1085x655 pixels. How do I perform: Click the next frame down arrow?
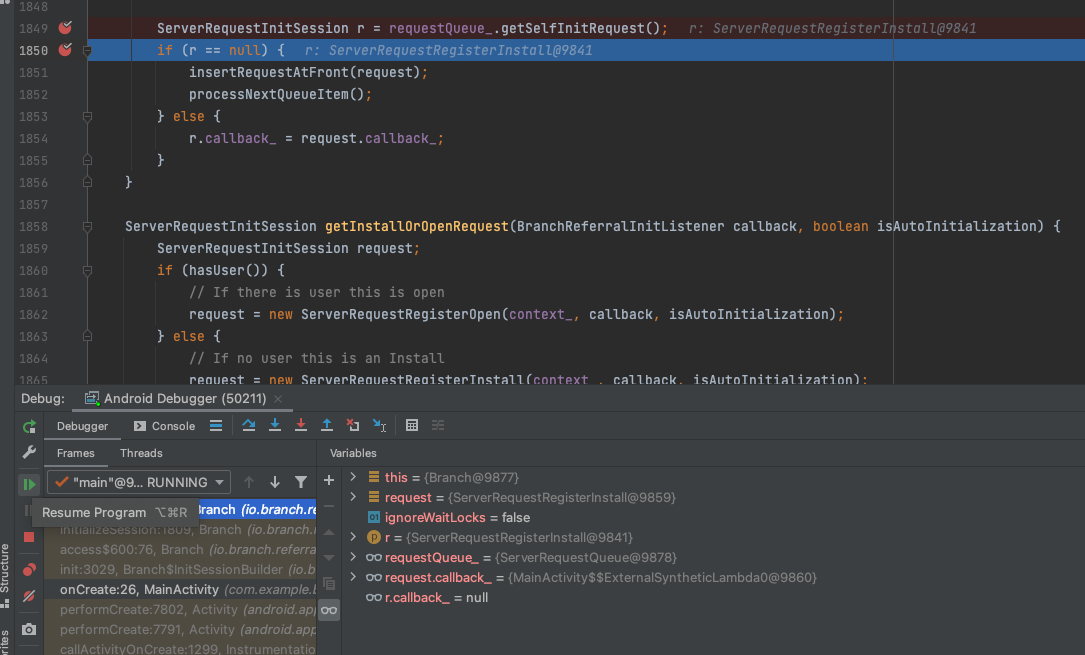[275, 482]
